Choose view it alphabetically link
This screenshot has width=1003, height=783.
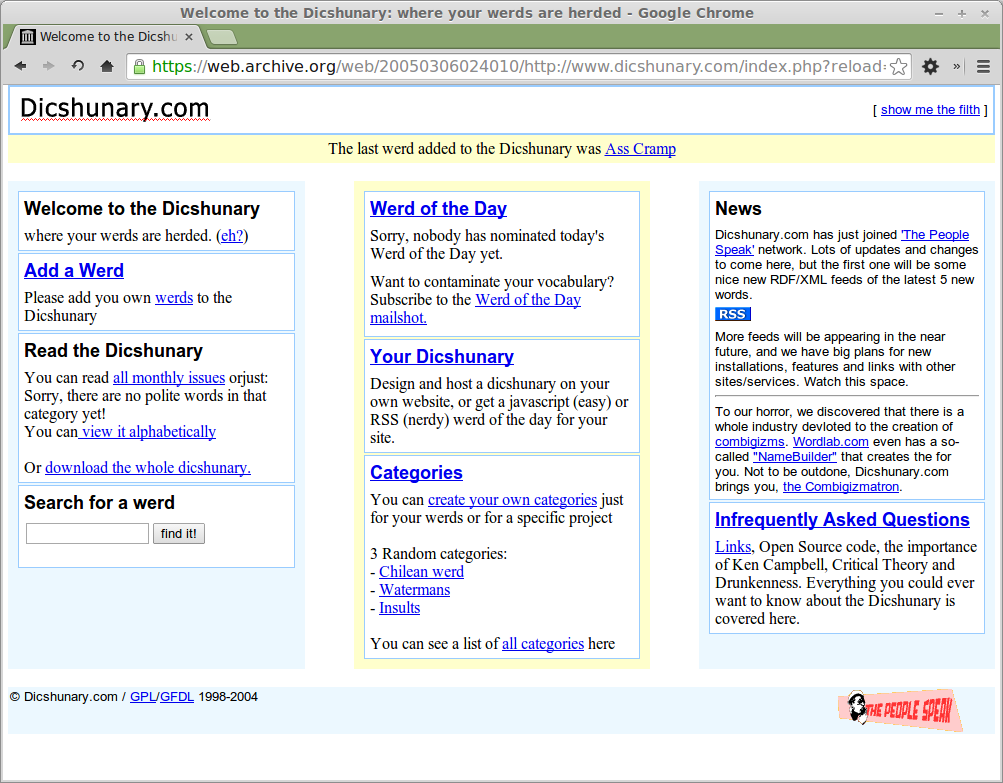[148, 432]
